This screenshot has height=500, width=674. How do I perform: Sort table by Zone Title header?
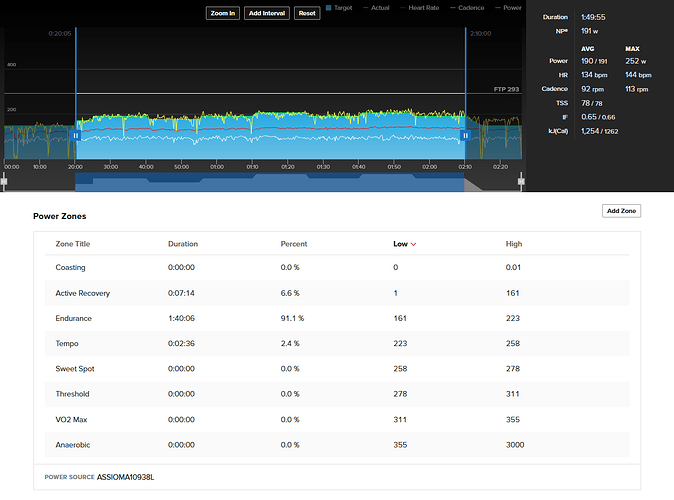coord(73,244)
